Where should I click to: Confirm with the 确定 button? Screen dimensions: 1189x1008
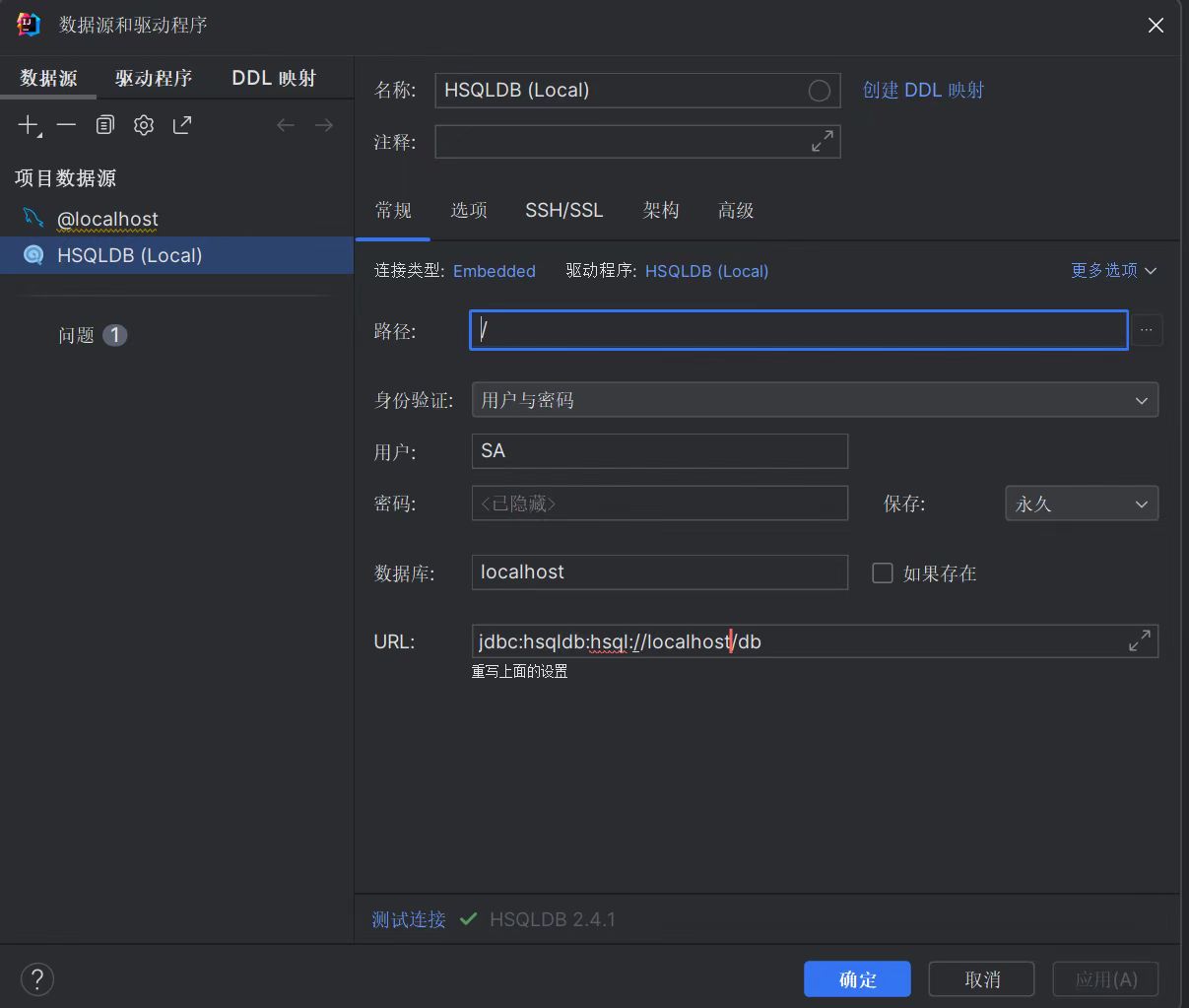click(x=857, y=979)
